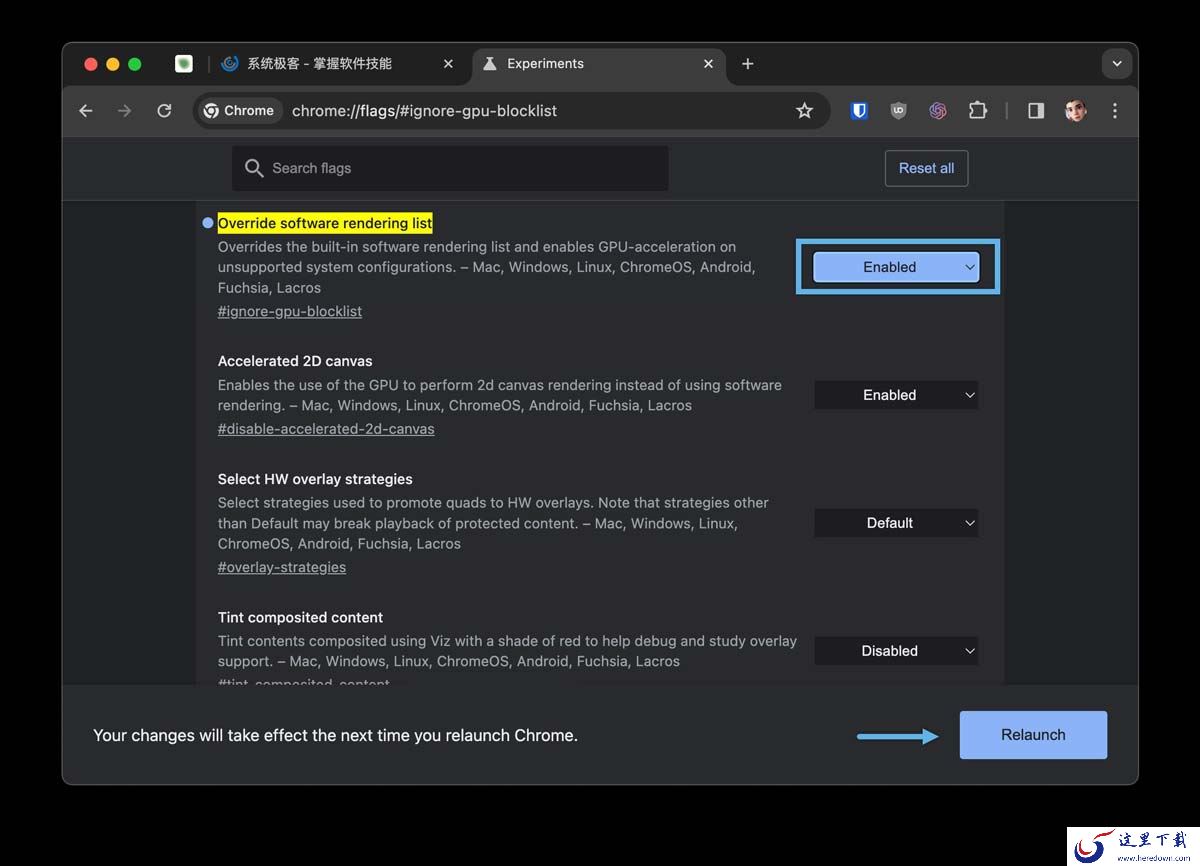
Task: Reload the current page
Action: click(164, 111)
